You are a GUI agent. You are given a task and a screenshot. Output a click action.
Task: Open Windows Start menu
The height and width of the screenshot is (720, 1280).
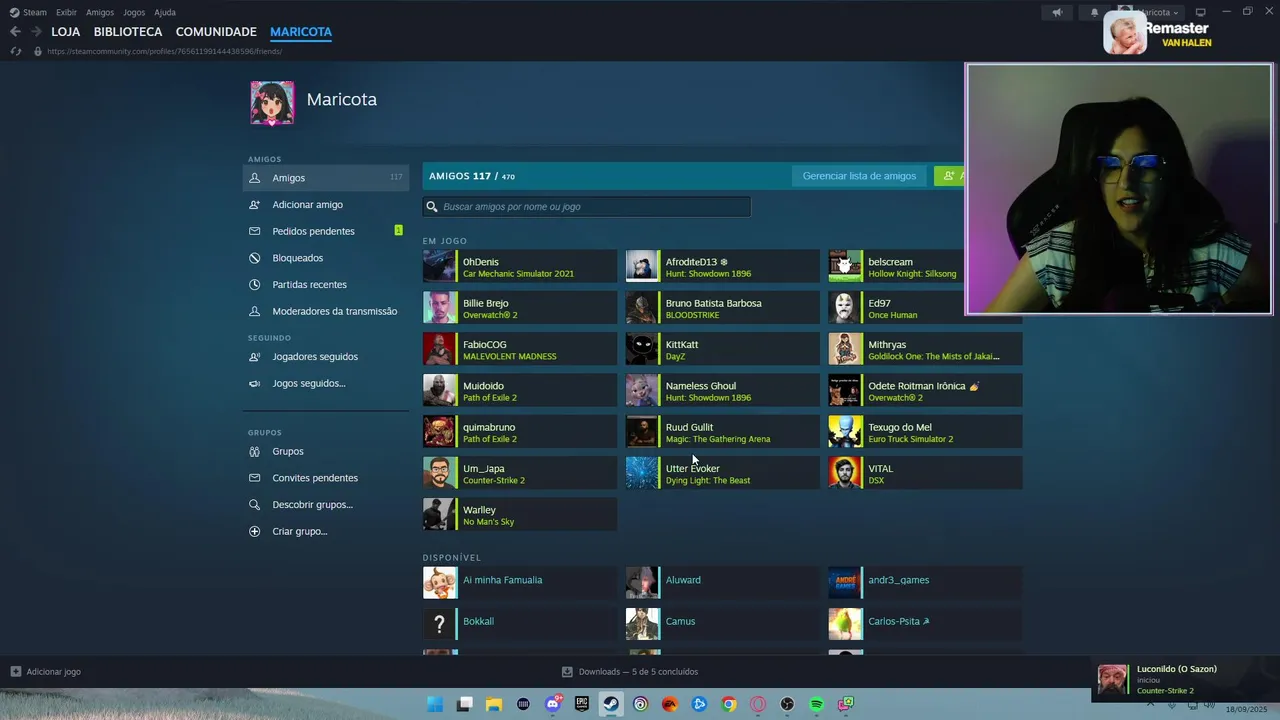click(x=435, y=704)
